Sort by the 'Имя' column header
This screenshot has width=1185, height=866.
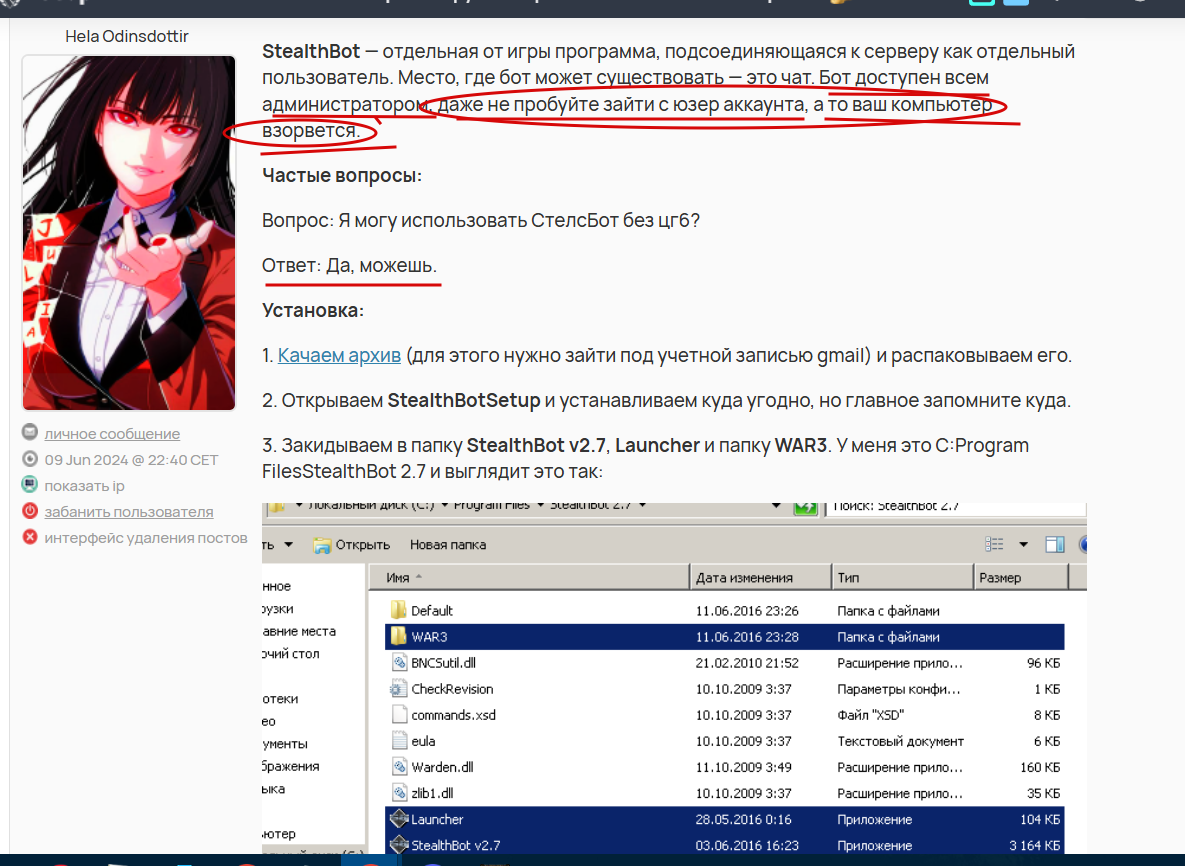click(x=529, y=577)
